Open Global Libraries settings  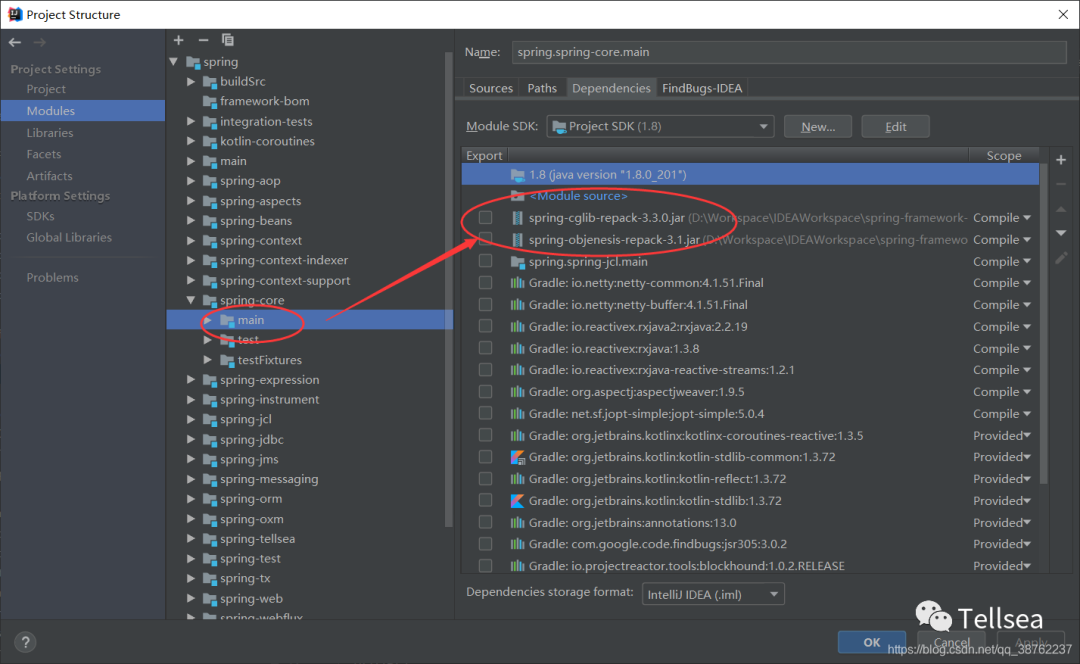69,238
